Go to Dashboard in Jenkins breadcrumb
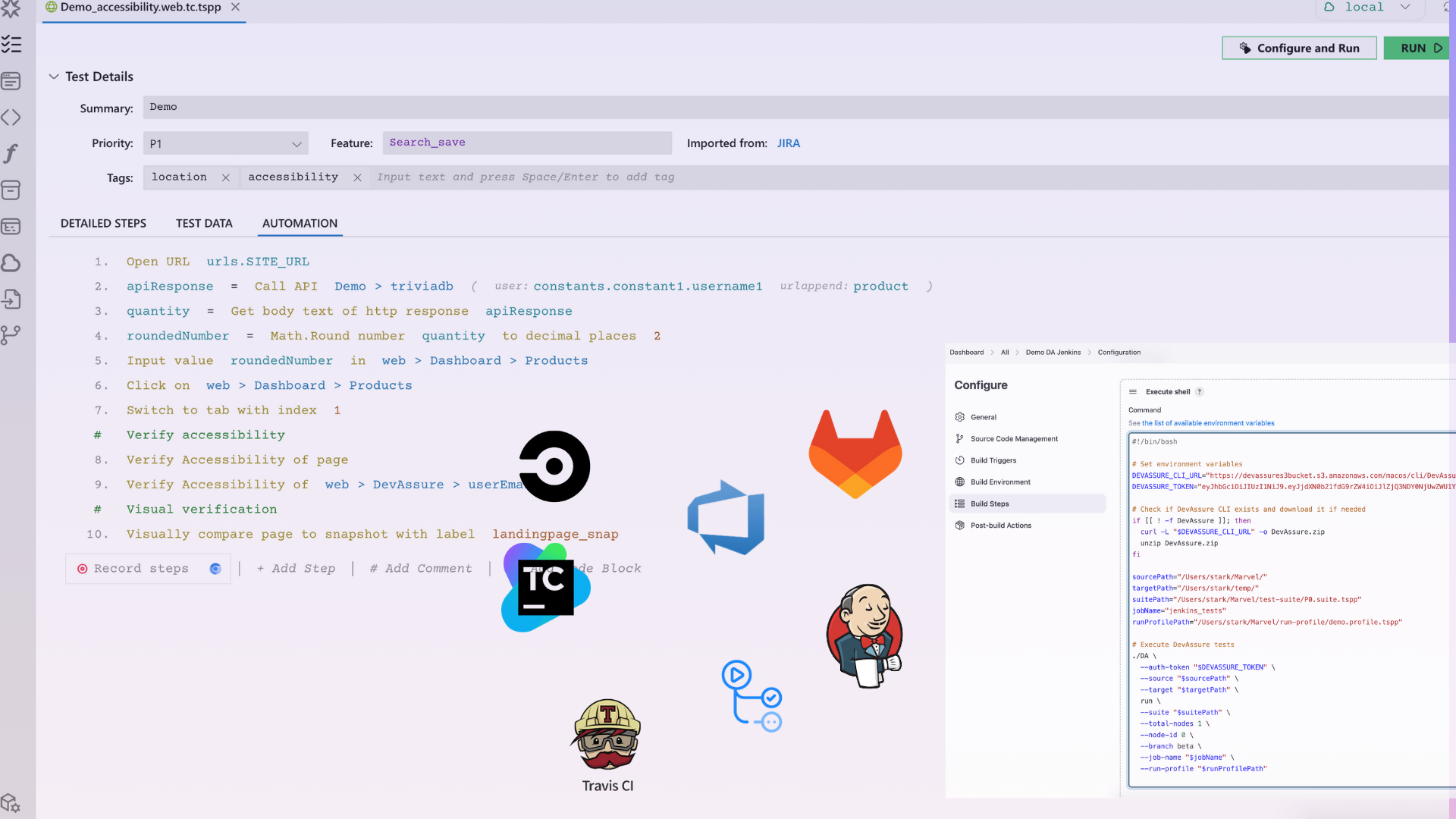 coord(966,353)
